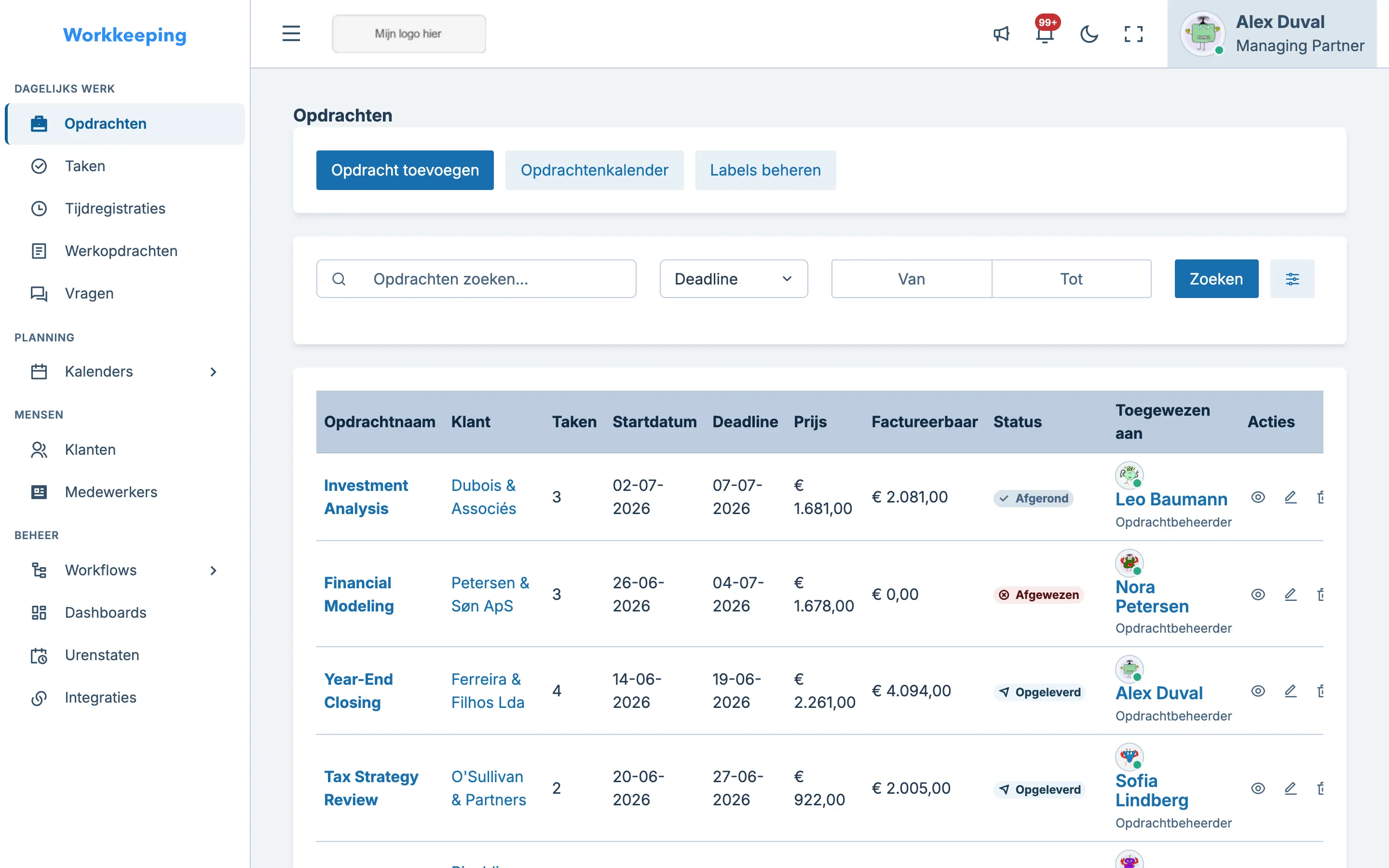
Task: Delete the Investment Analysis row
Action: click(x=1321, y=497)
